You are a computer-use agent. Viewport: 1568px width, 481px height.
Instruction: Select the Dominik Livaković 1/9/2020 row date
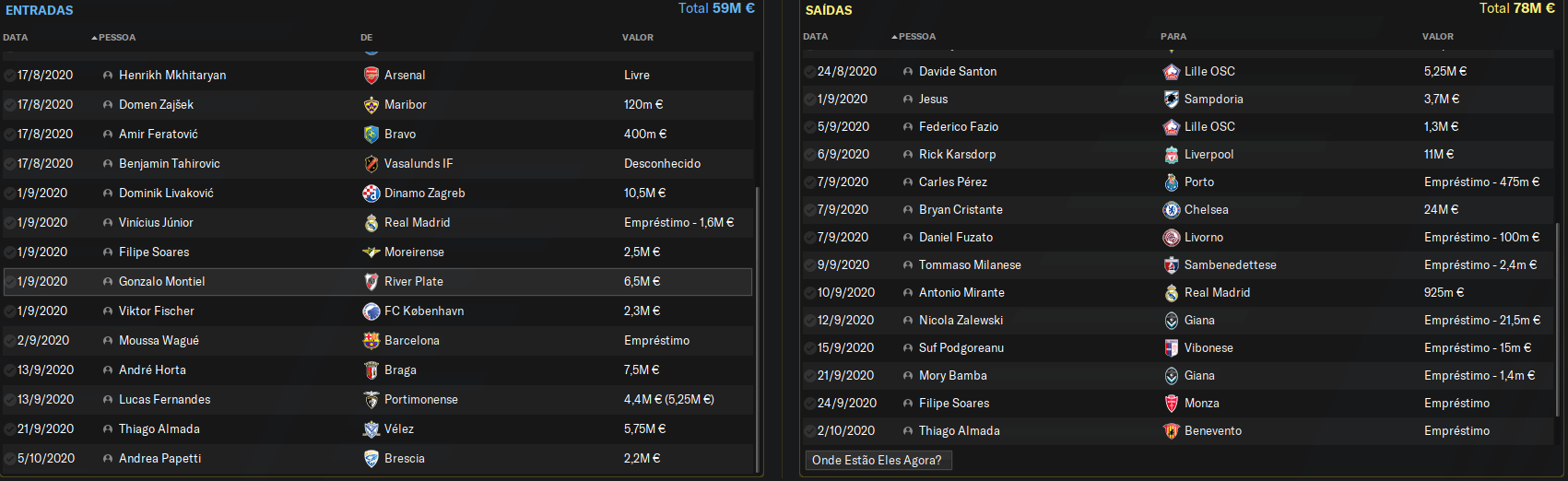(42, 194)
